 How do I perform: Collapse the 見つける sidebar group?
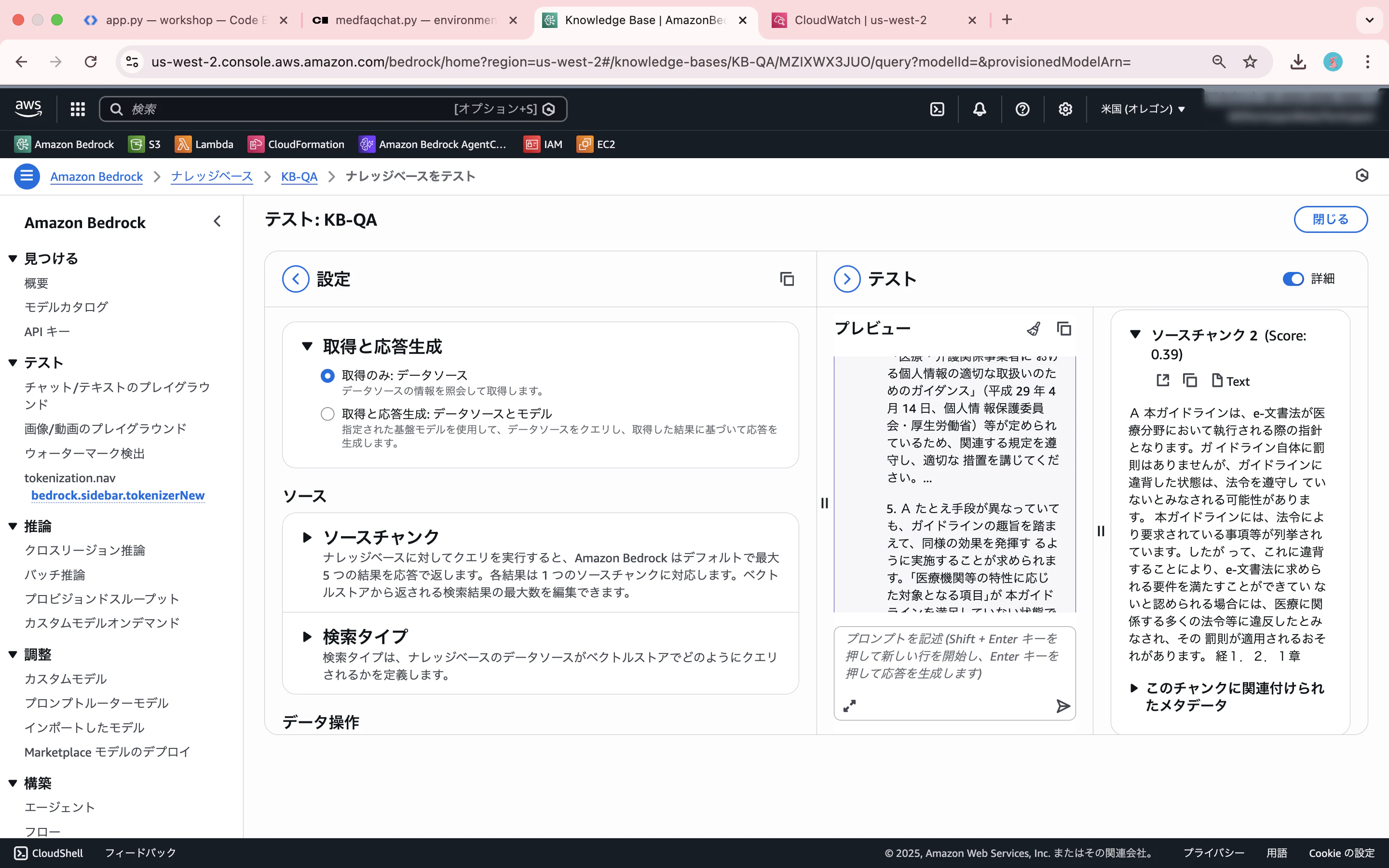point(13,259)
